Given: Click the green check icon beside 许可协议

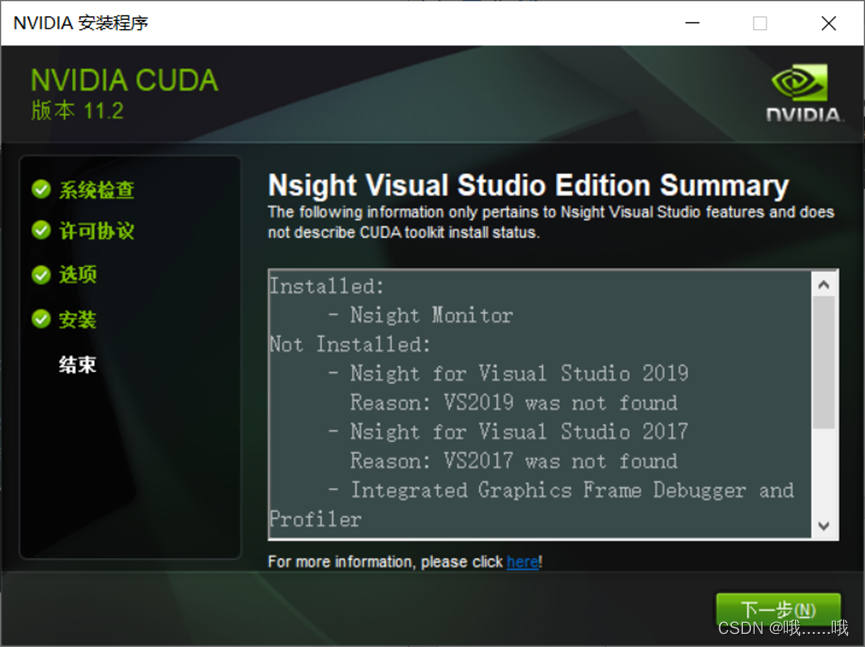Looking at the screenshot, I should (x=41, y=230).
